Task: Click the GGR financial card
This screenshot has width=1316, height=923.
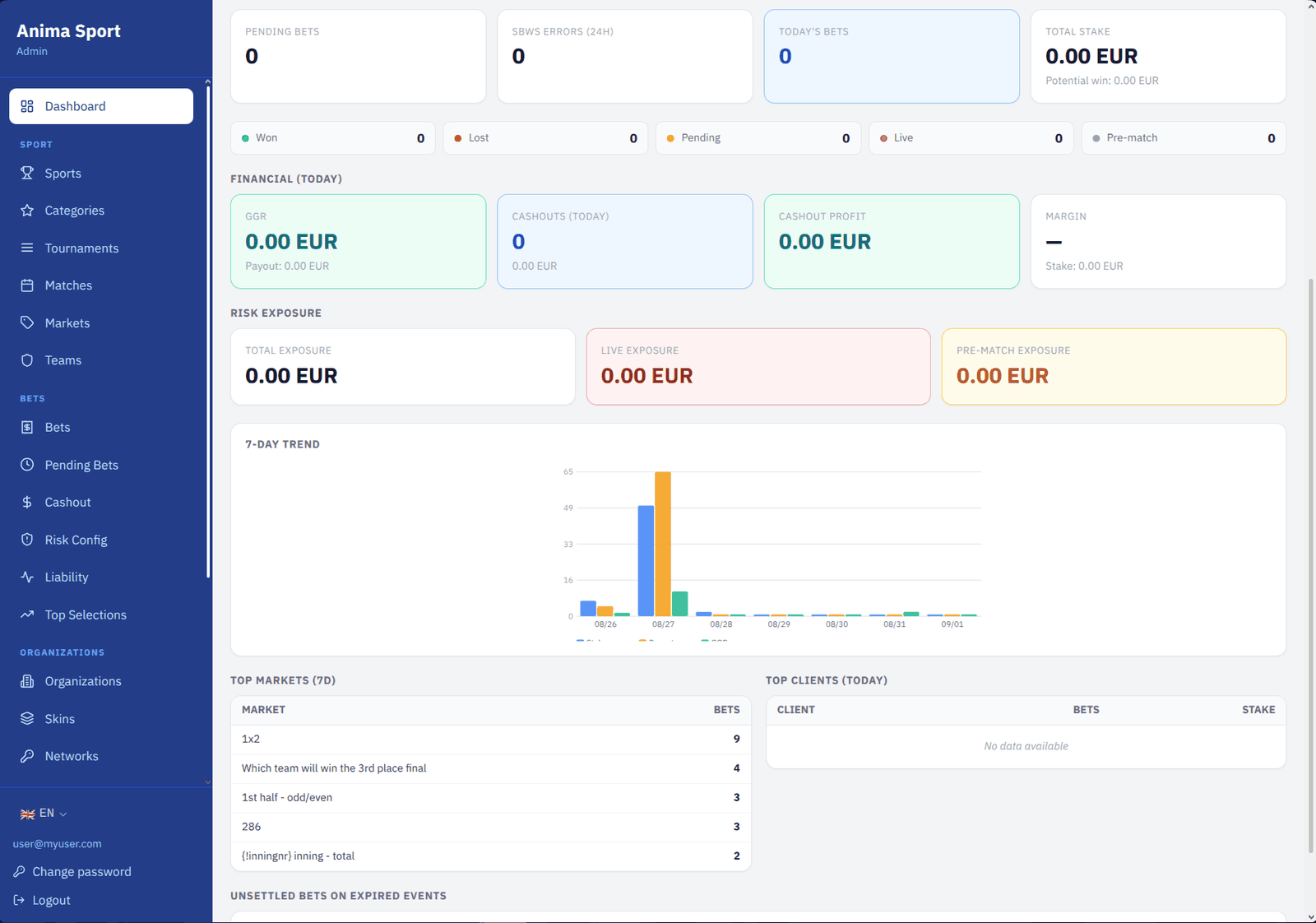Action: point(358,241)
